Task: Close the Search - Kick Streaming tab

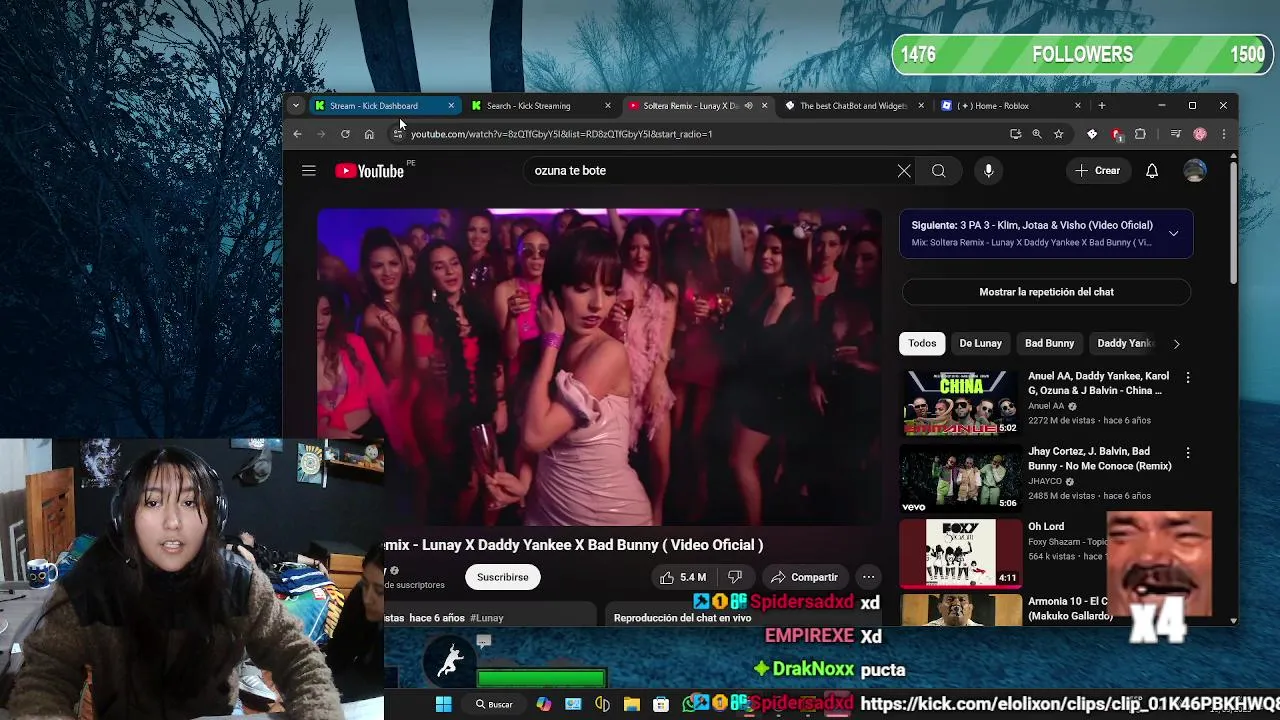Action: (x=607, y=106)
